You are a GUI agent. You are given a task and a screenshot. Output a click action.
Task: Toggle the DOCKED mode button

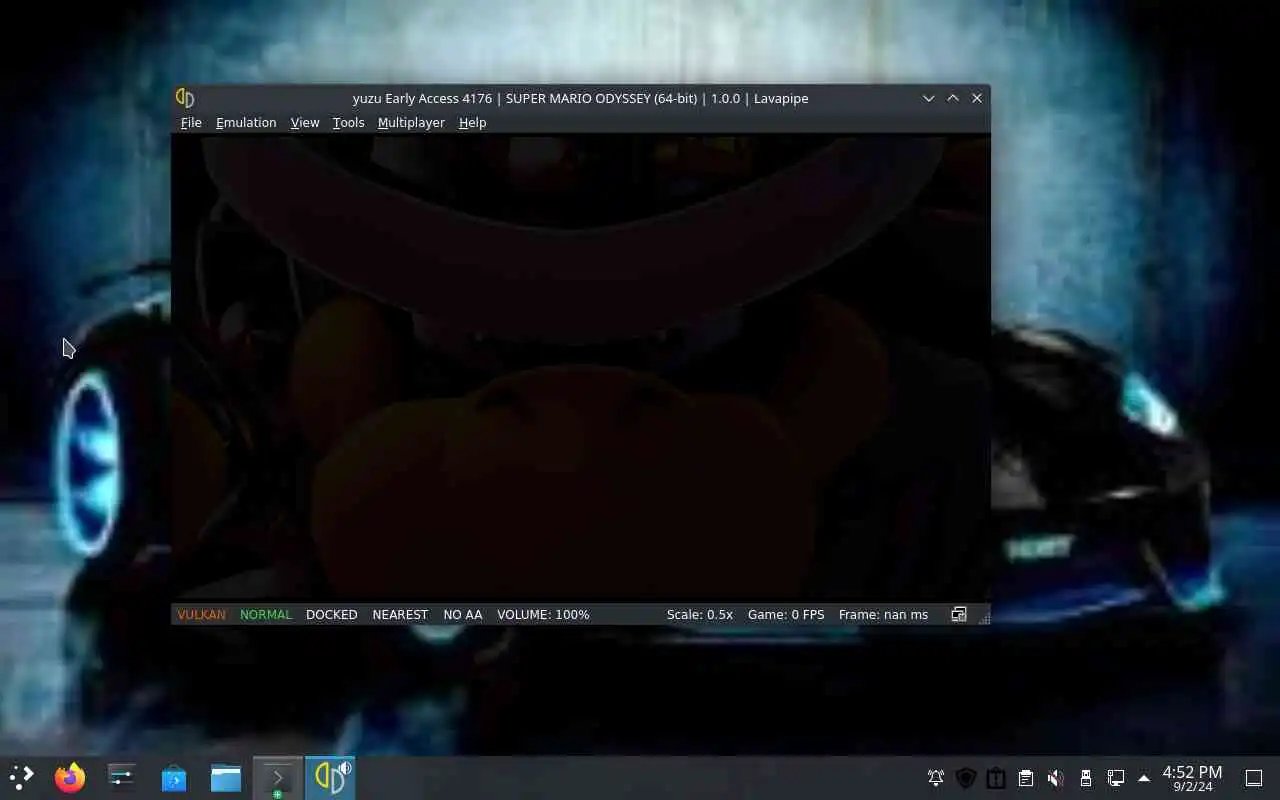pyautogui.click(x=331, y=614)
